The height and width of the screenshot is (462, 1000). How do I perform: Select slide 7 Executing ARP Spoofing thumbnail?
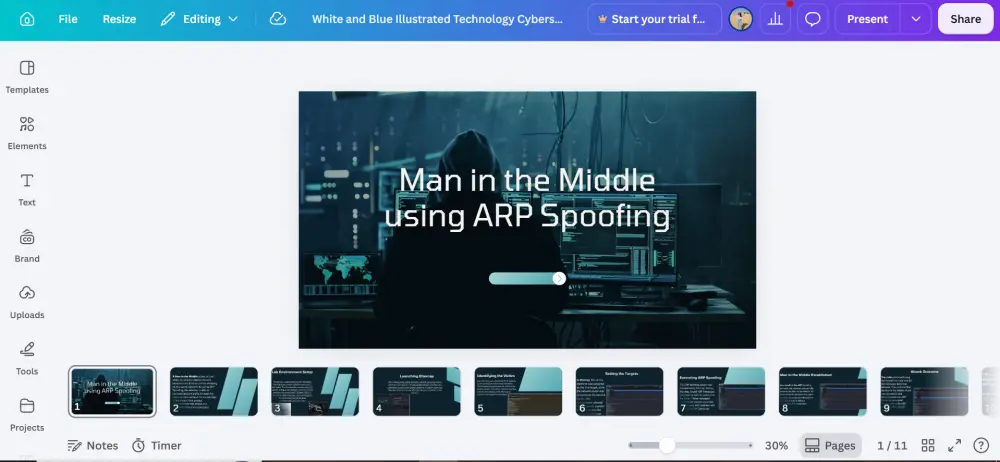coord(721,391)
